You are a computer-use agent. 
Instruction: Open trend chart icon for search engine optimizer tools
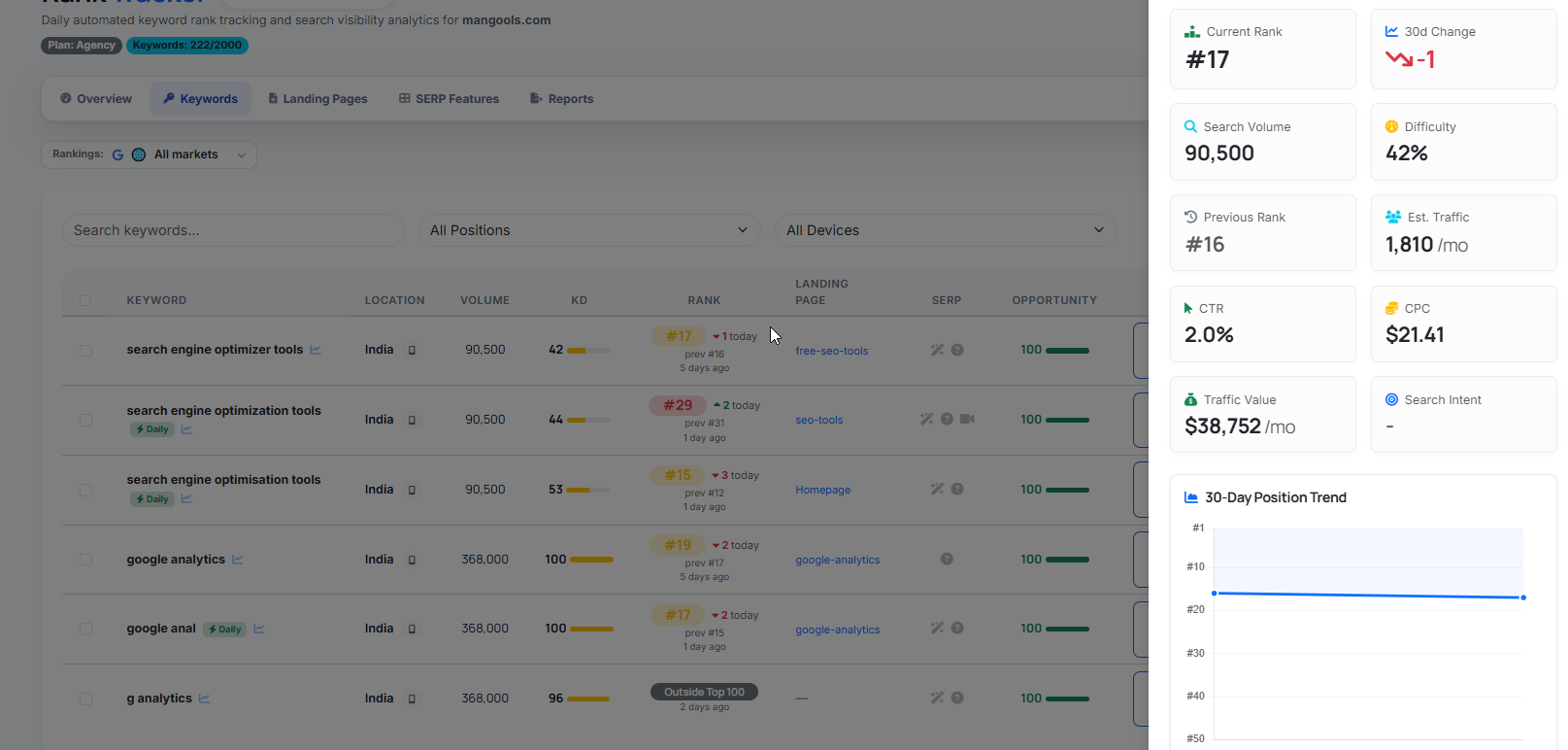tap(316, 350)
